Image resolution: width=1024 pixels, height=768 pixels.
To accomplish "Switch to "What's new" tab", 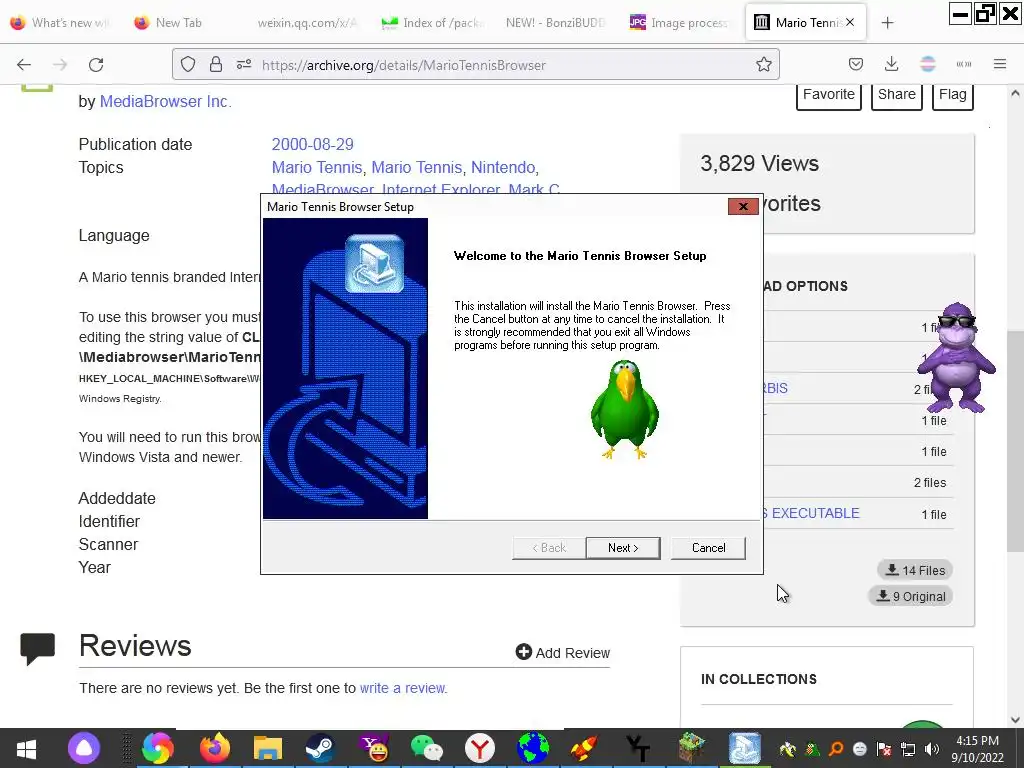I will (62, 23).
